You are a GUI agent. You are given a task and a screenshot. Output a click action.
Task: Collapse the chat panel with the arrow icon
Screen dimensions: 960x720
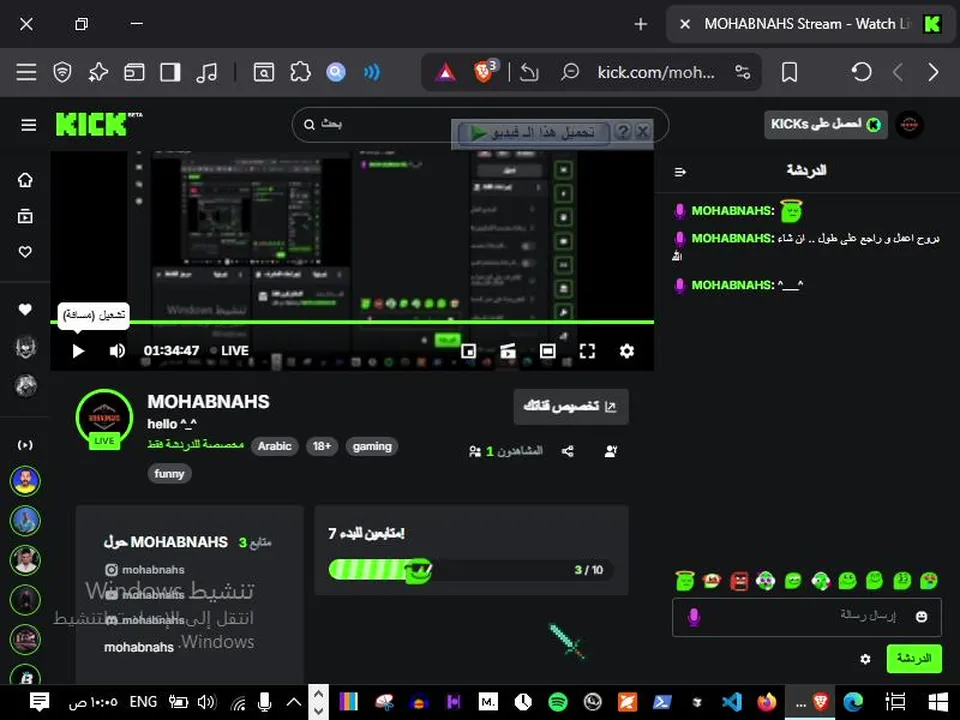click(x=680, y=172)
